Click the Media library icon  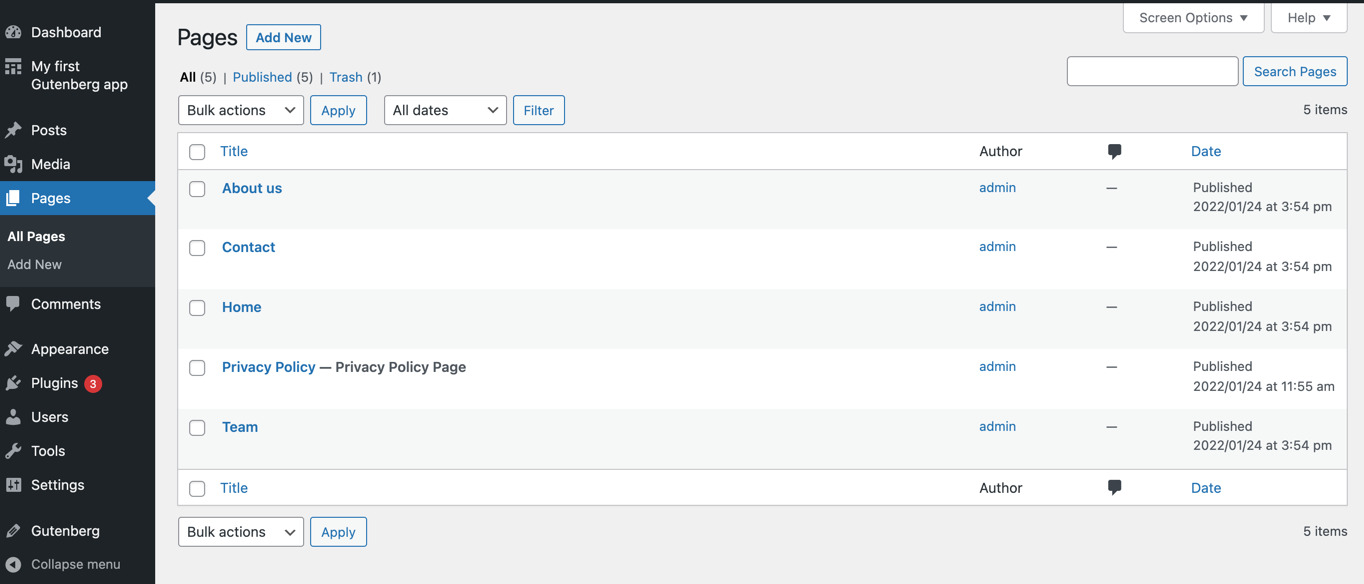[13, 164]
